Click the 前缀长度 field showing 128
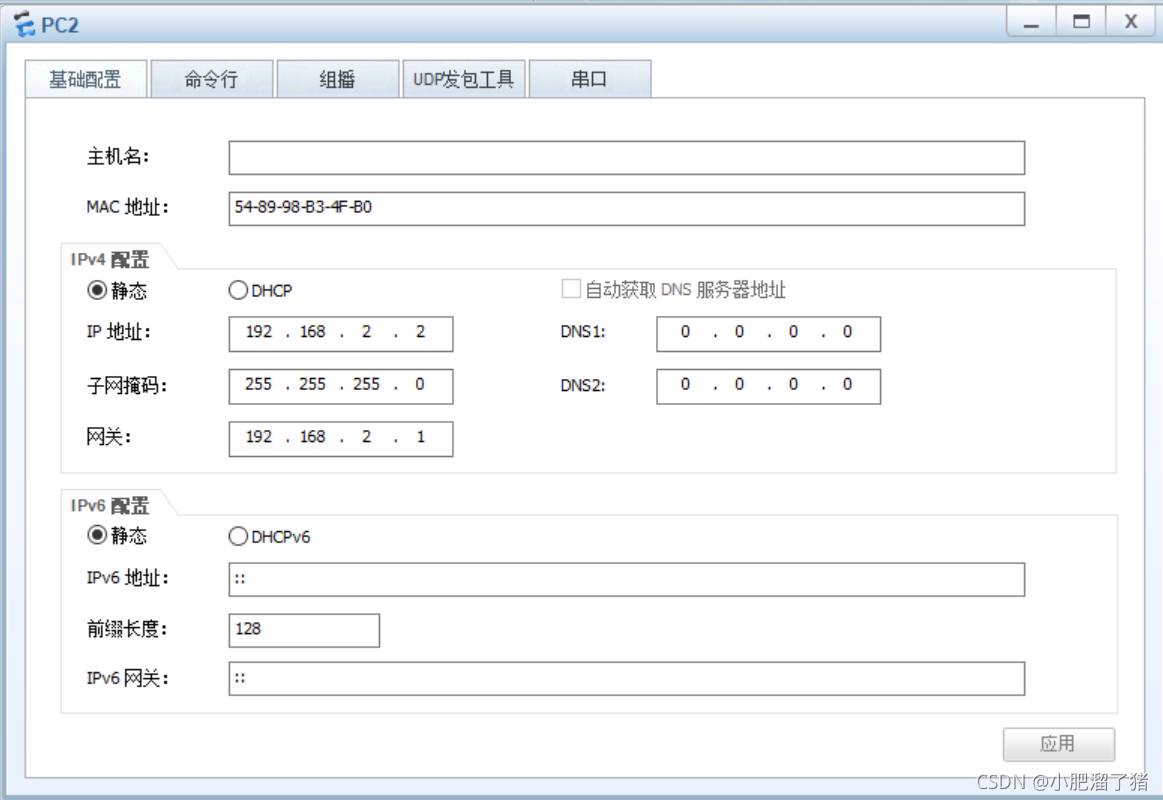The width and height of the screenshot is (1163, 800). (x=304, y=630)
